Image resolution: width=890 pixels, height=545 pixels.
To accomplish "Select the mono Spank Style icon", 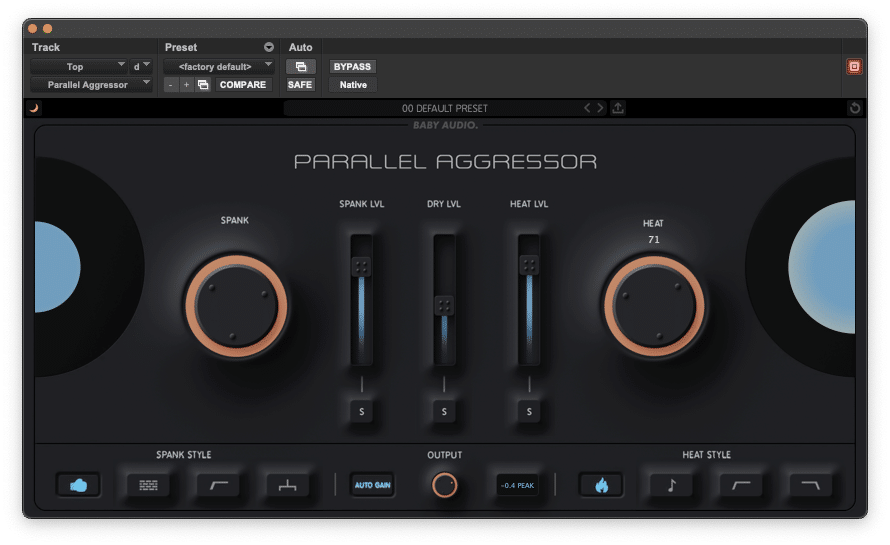I will coord(287,485).
